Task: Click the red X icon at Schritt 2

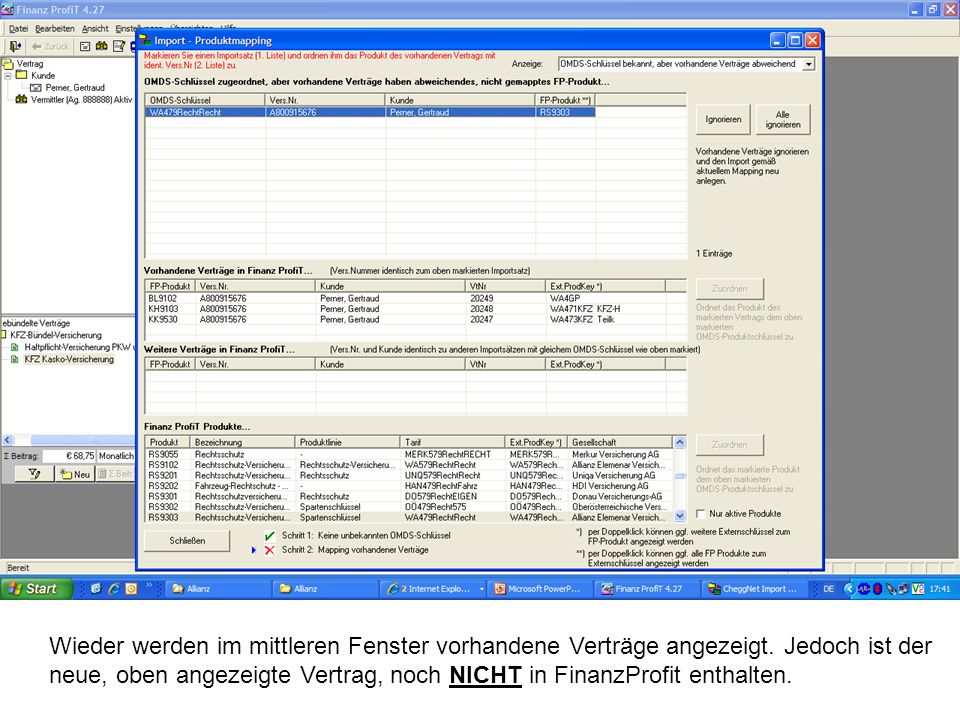Action: pyautogui.click(x=269, y=550)
